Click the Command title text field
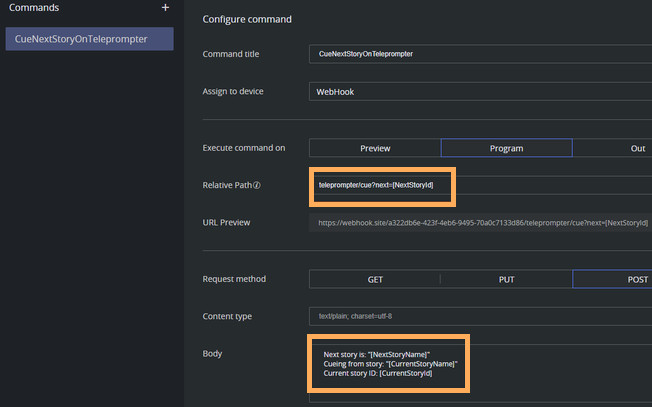 click(480, 54)
